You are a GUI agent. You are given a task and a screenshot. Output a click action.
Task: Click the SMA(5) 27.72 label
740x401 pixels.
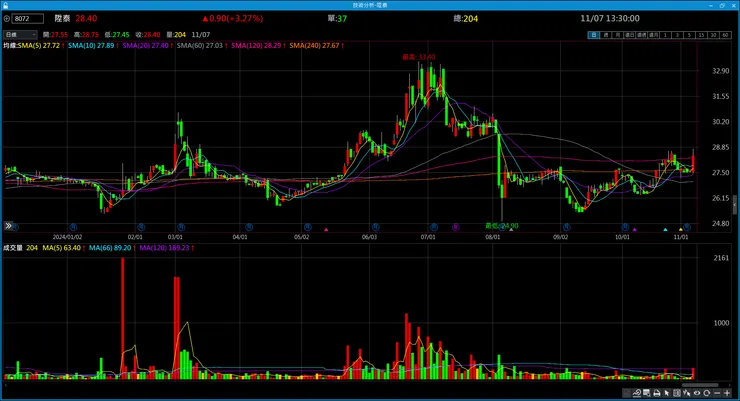(x=39, y=45)
